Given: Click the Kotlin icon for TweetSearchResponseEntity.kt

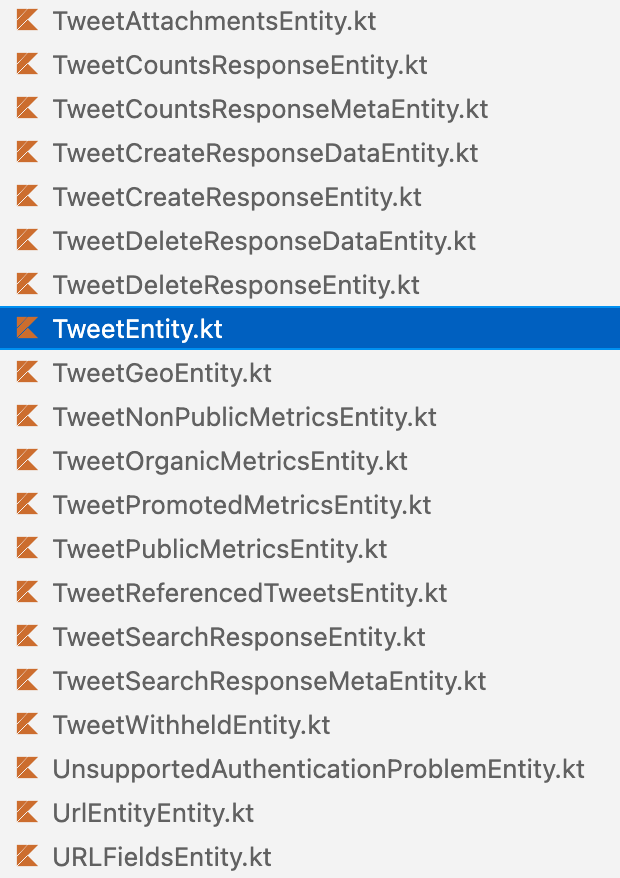Looking at the screenshot, I should click(x=26, y=636).
